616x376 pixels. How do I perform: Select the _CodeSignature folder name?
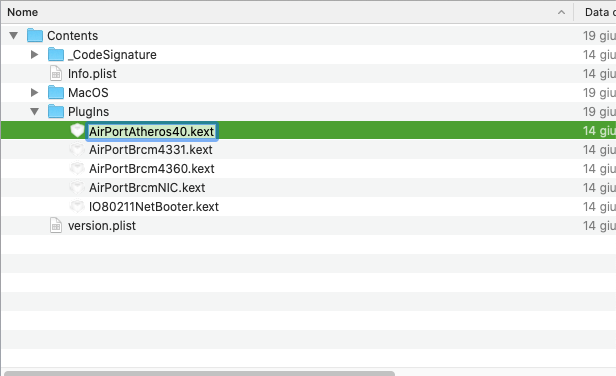pyautogui.click(x=112, y=55)
